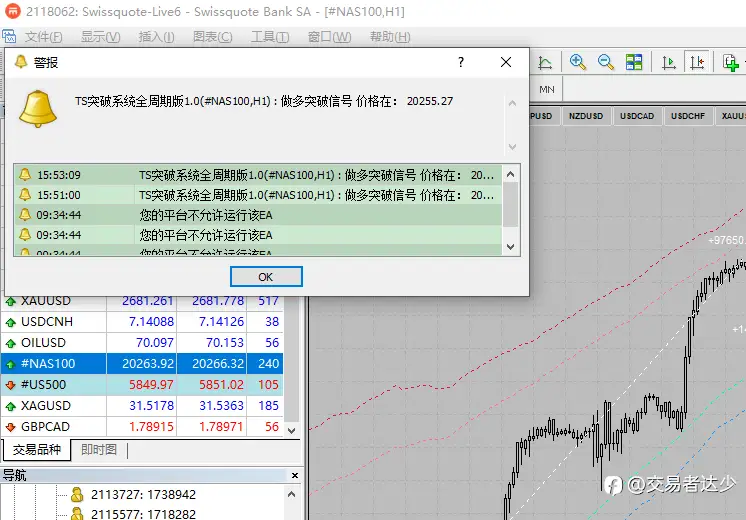Viewport: 746px width, 520px height.
Task: Click the zoom in magnifier icon
Action: (578, 62)
